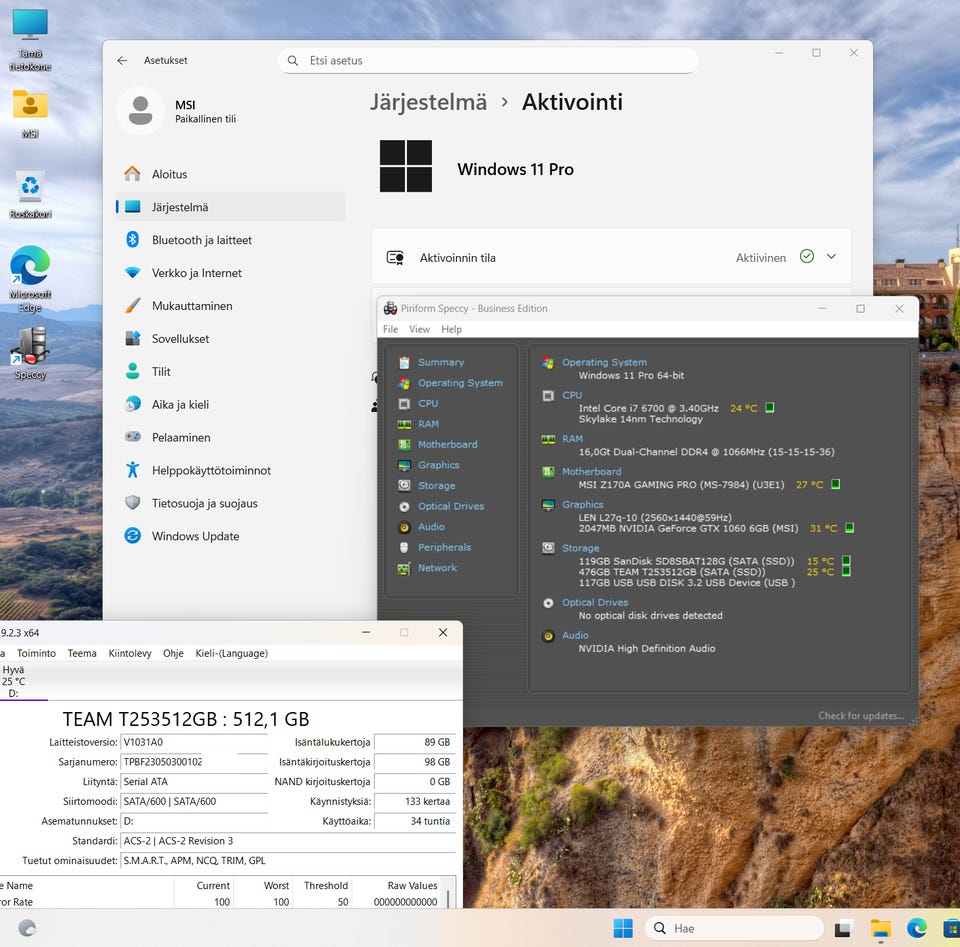960x947 pixels.
Task: Click the Etsi asetus search field
Action: [488, 60]
